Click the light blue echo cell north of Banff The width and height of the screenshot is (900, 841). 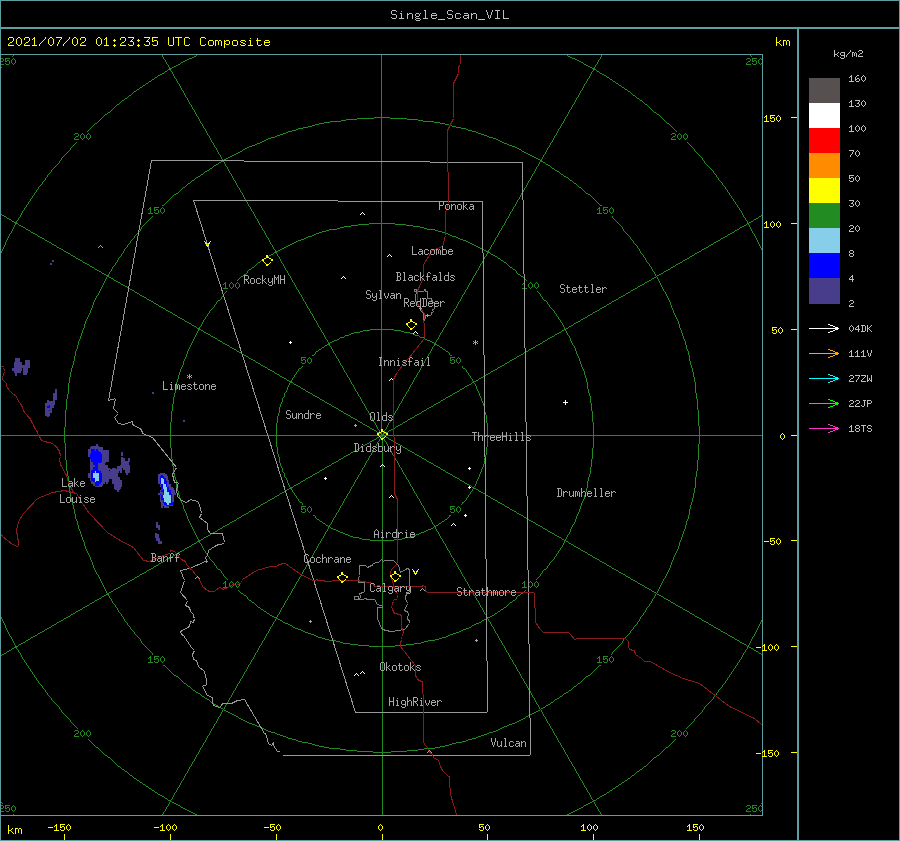pyautogui.click(x=166, y=490)
